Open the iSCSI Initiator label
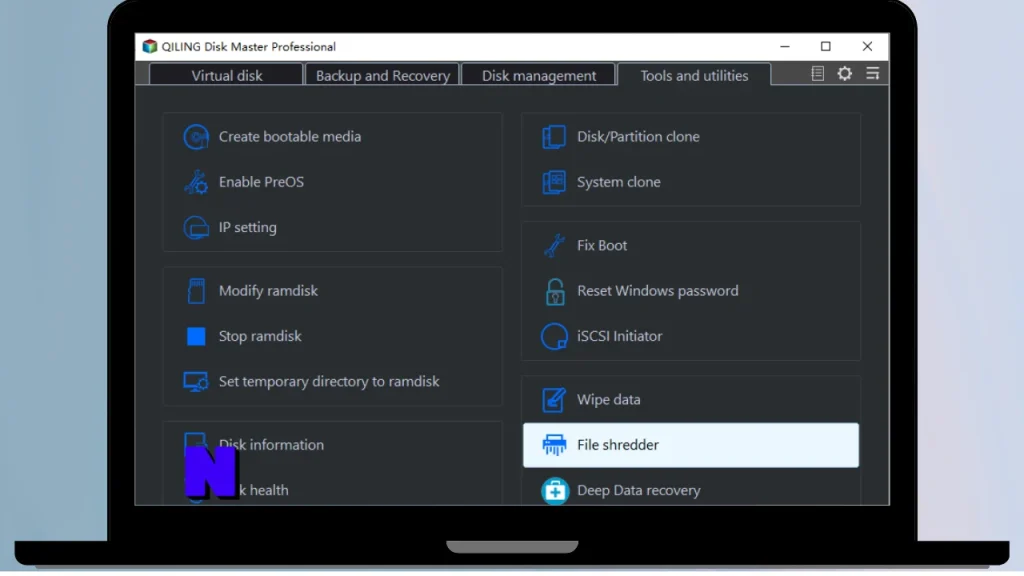This screenshot has height=576, width=1024. (x=619, y=336)
